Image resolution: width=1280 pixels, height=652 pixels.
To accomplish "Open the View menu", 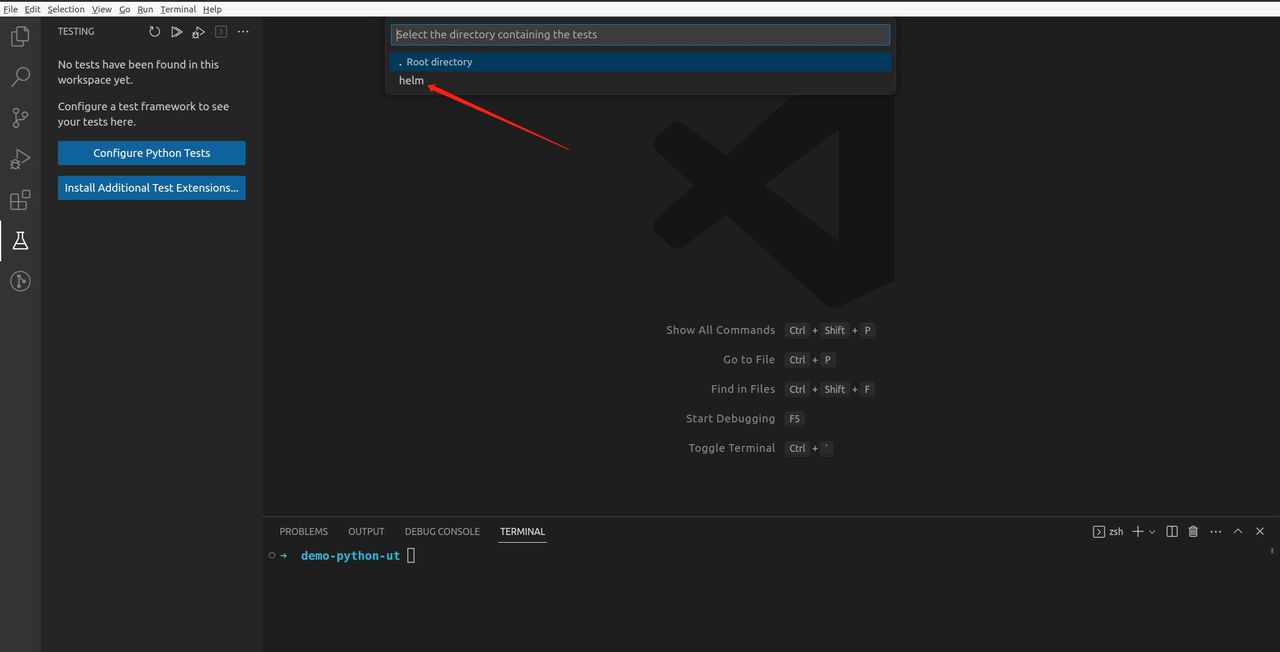I will pyautogui.click(x=102, y=9).
